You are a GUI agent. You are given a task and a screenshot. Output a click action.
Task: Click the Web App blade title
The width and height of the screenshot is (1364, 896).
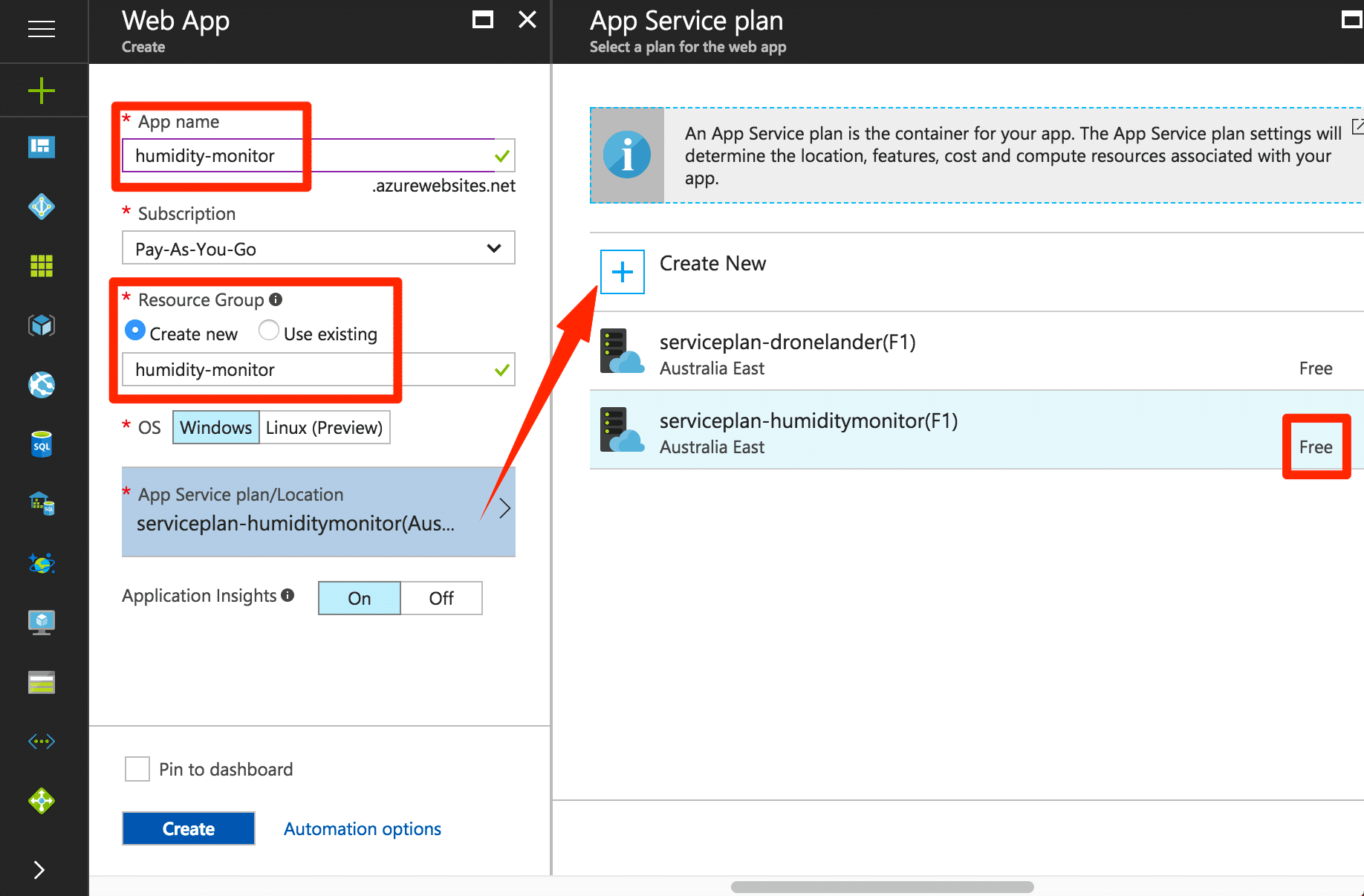coord(176,21)
